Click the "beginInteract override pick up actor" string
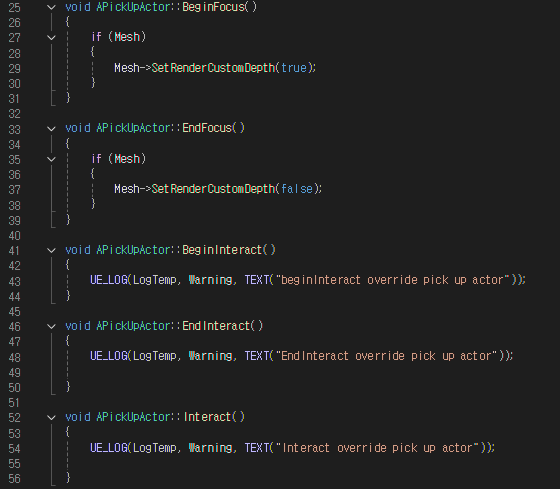560x489 pixels. (x=392, y=280)
